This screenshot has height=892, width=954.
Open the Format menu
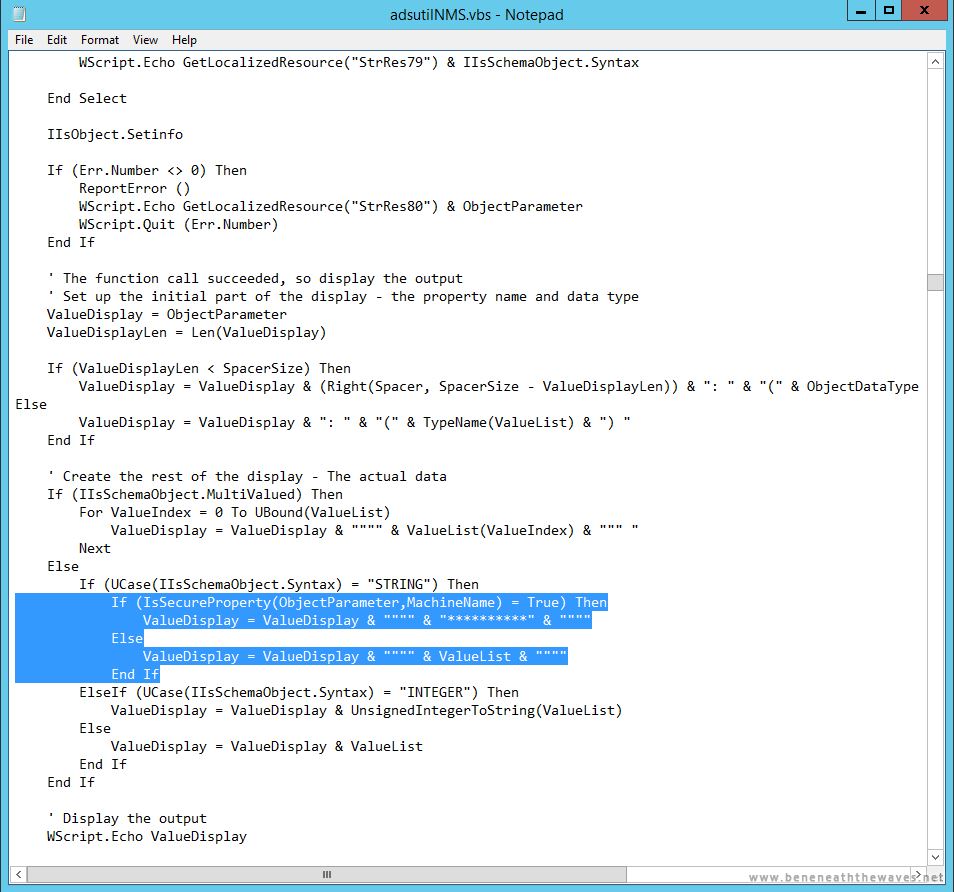[x=100, y=40]
